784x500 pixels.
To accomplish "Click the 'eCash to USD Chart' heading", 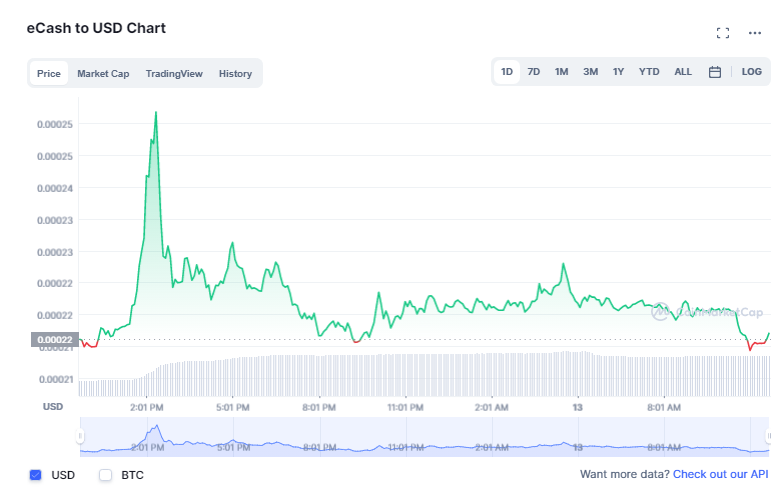I will tap(96, 28).
